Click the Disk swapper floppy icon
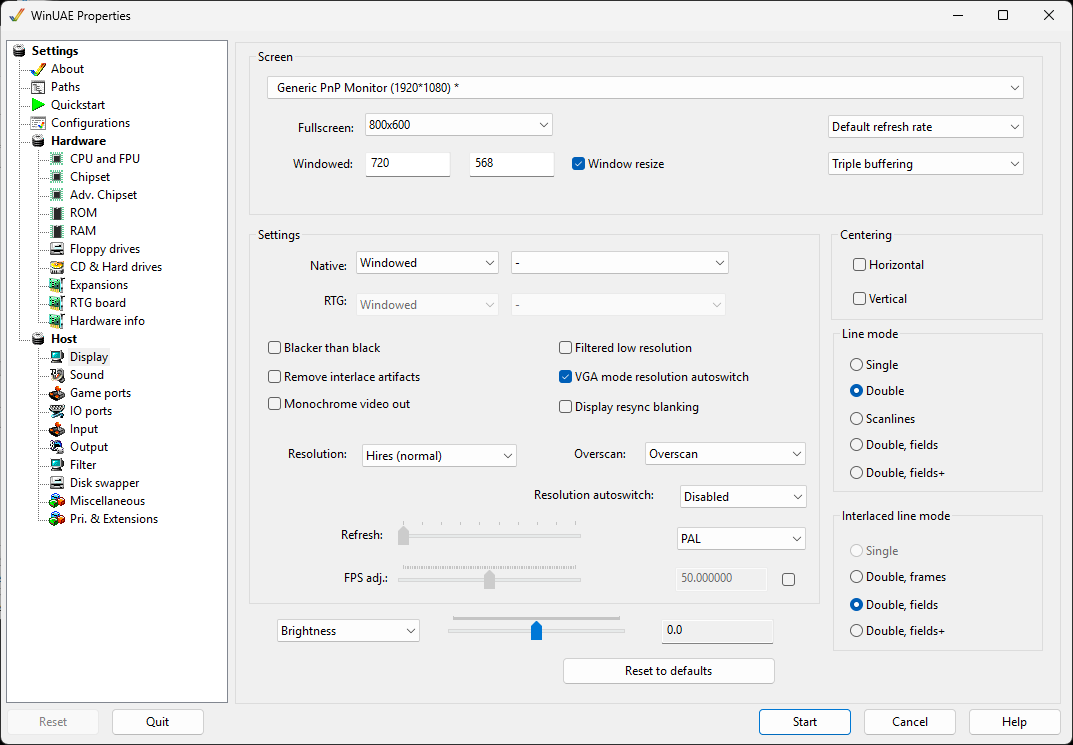Screen dimensions: 1073x745 57,483
